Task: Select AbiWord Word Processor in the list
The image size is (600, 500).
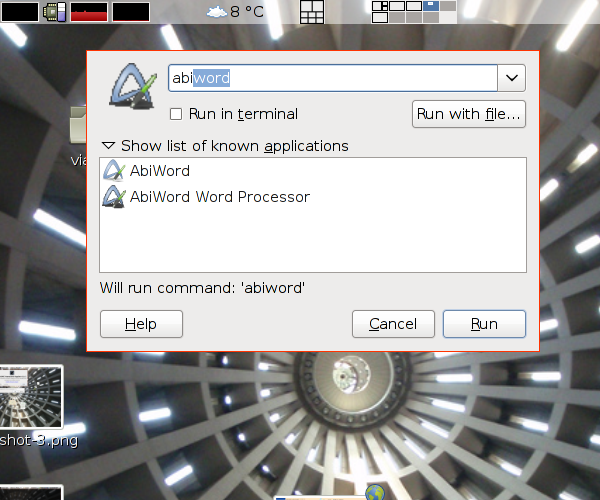Action: 219,197
